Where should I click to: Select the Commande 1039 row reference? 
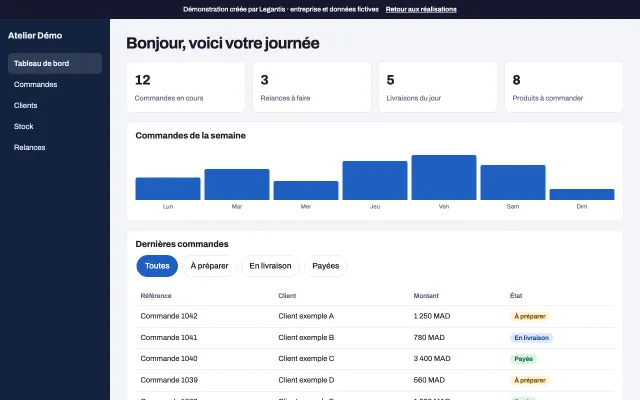(x=169, y=380)
